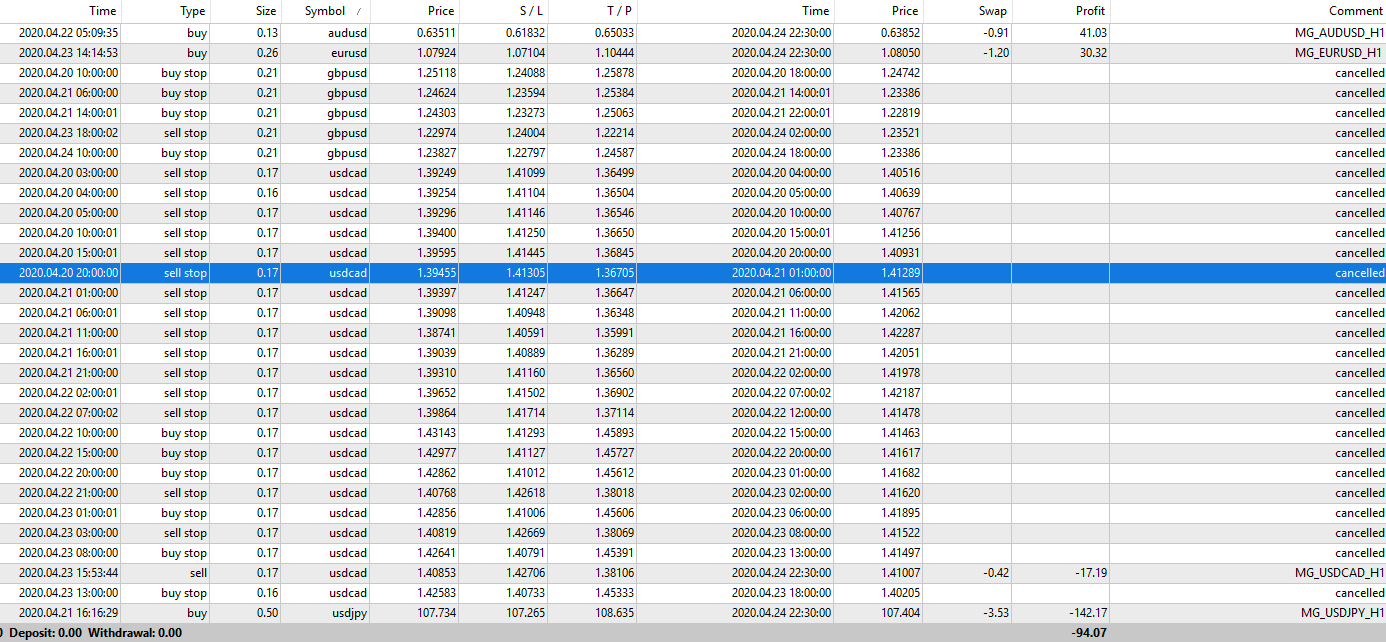This screenshot has width=1386, height=642.
Task: Select the size value 0.13
Action: (x=266, y=33)
